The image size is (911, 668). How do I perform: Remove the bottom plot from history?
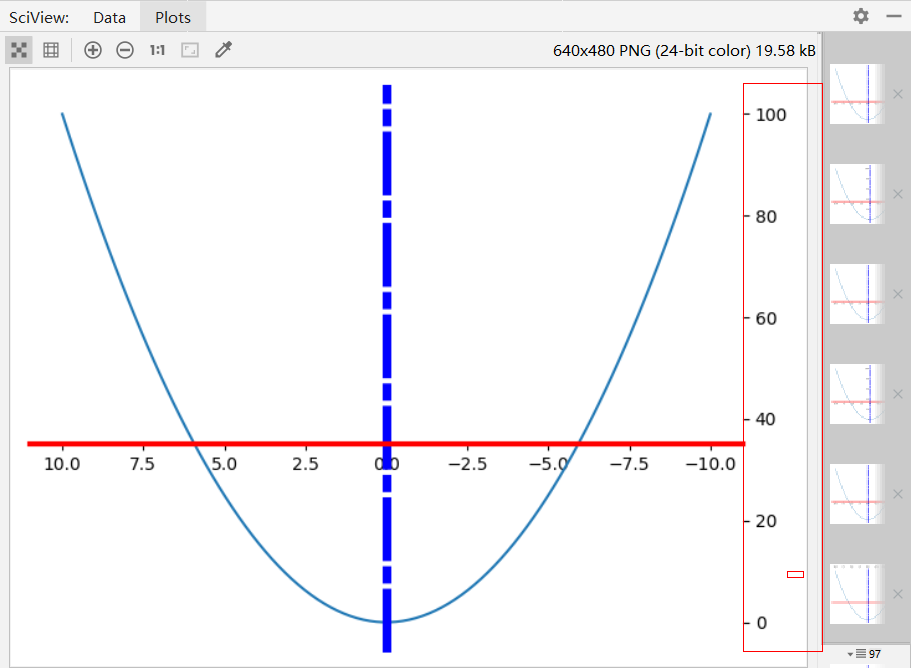click(x=898, y=594)
